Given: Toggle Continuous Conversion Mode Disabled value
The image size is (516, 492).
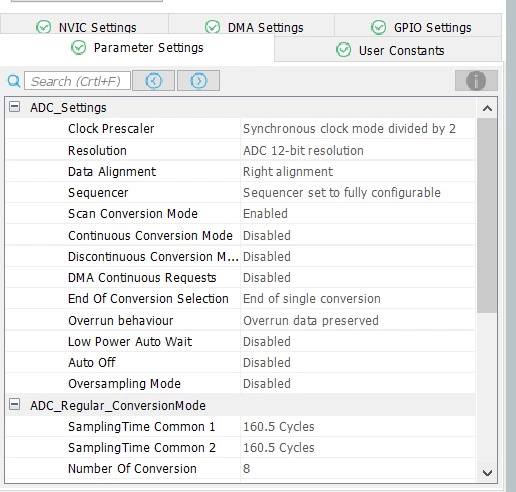Looking at the screenshot, I should (x=358, y=236).
